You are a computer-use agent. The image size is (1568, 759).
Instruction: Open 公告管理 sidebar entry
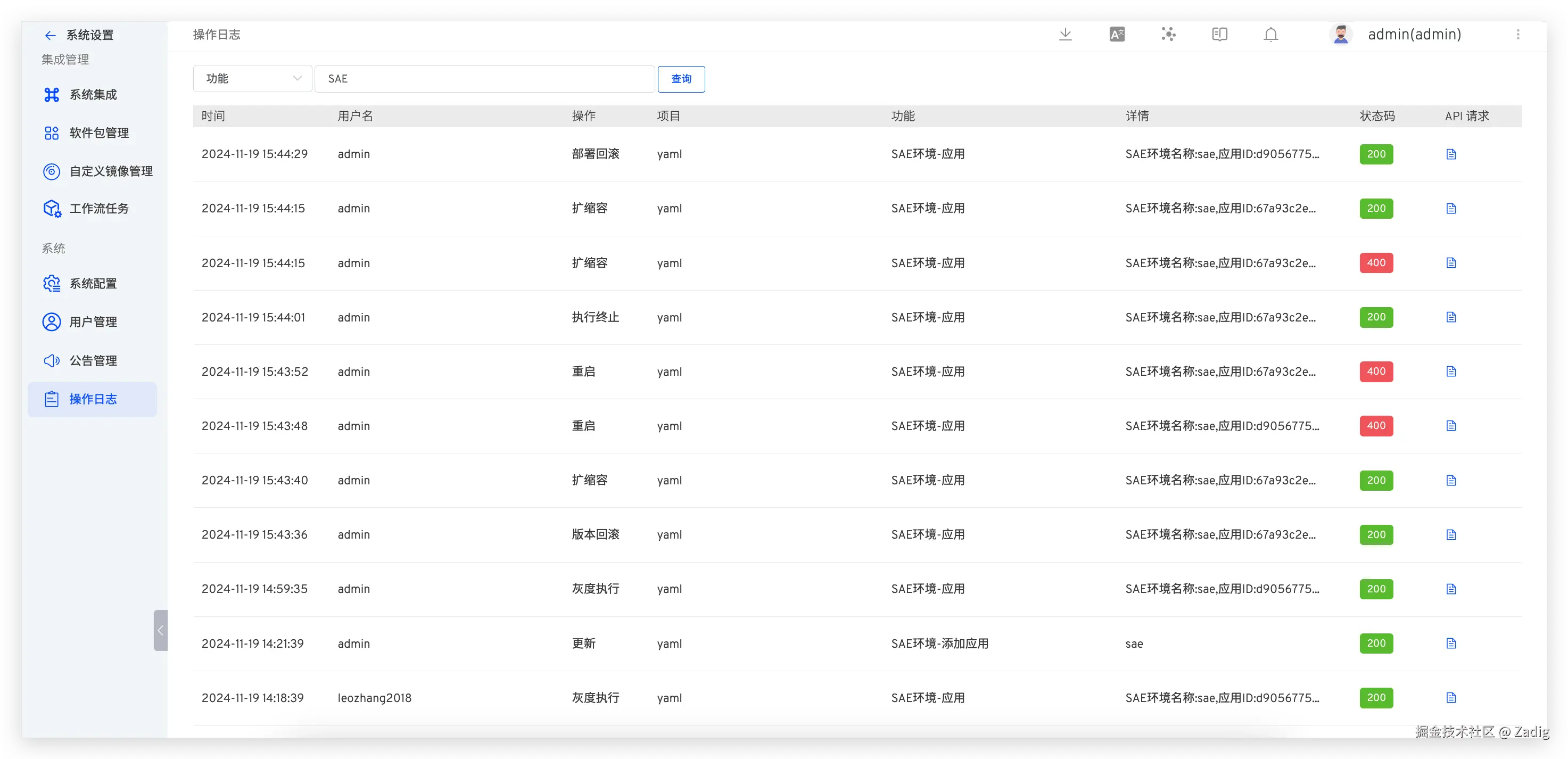point(93,361)
